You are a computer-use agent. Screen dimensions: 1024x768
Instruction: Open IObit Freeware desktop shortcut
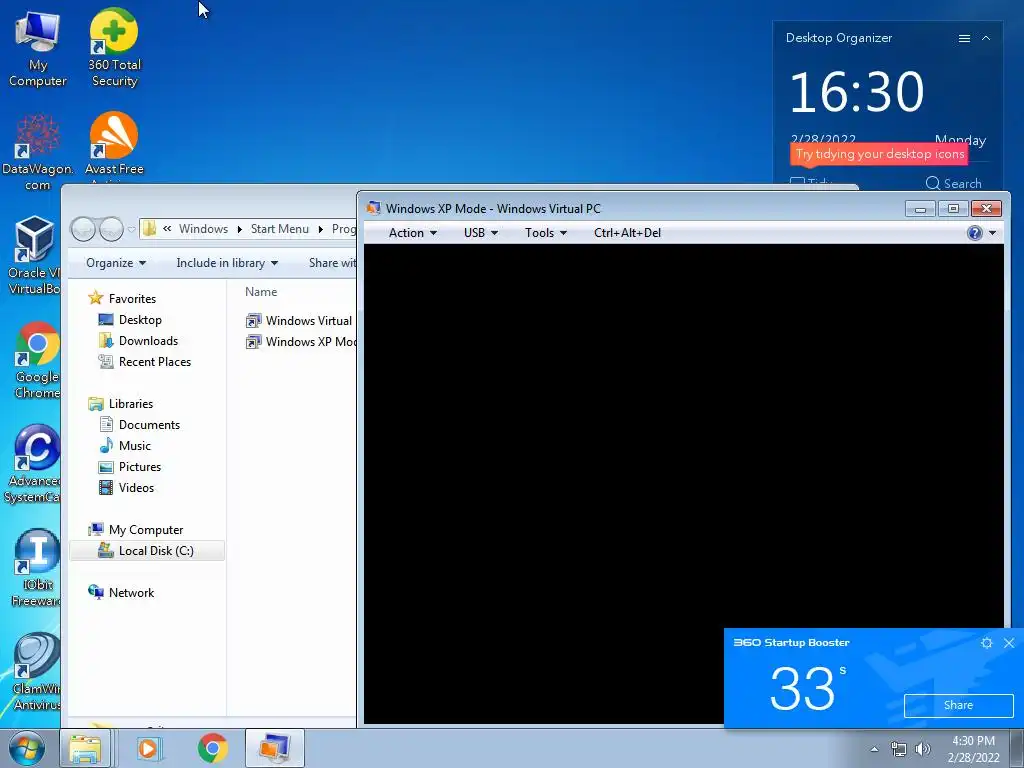[x=36, y=568]
